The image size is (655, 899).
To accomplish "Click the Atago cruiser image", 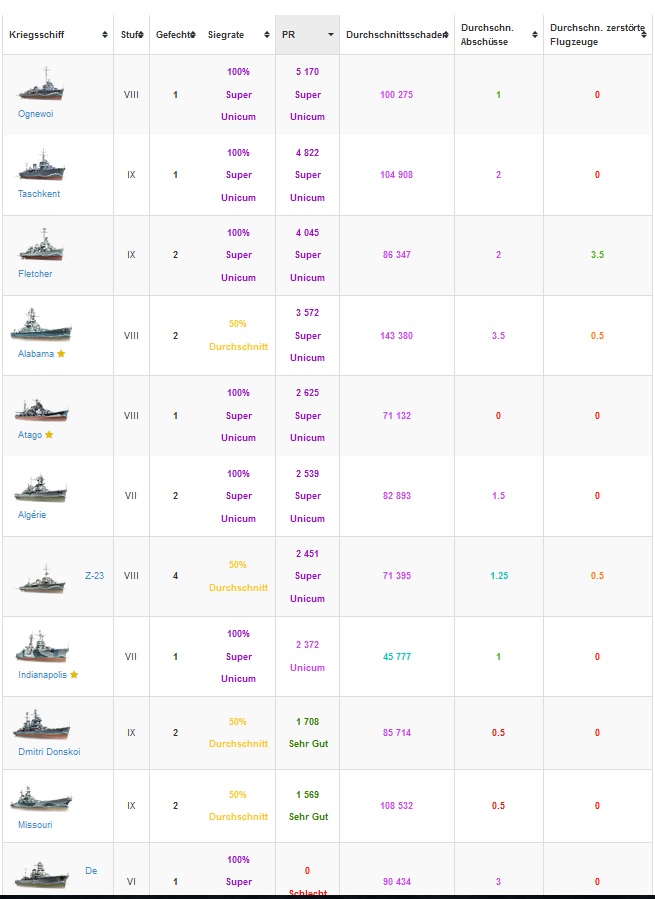I will 41,409.
